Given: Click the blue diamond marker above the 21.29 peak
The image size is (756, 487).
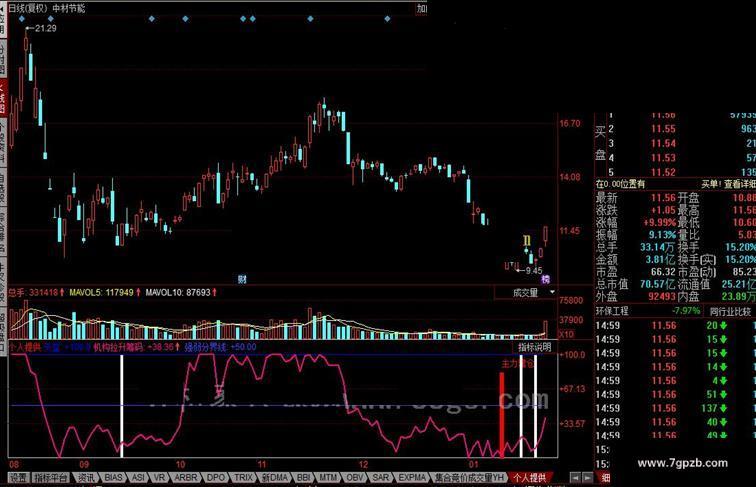Looking at the screenshot, I should click(22, 19).
